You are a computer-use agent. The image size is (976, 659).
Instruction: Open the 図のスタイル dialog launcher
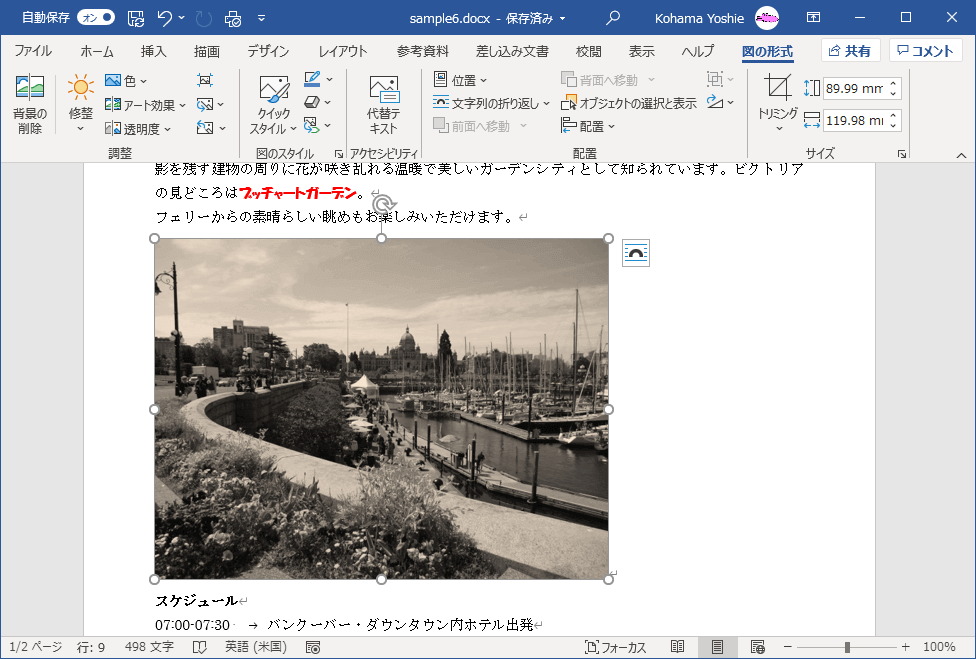339,154
